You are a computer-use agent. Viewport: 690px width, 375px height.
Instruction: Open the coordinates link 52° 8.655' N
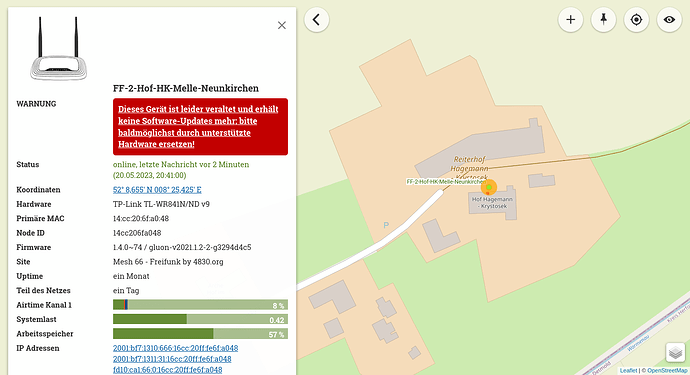157,190
